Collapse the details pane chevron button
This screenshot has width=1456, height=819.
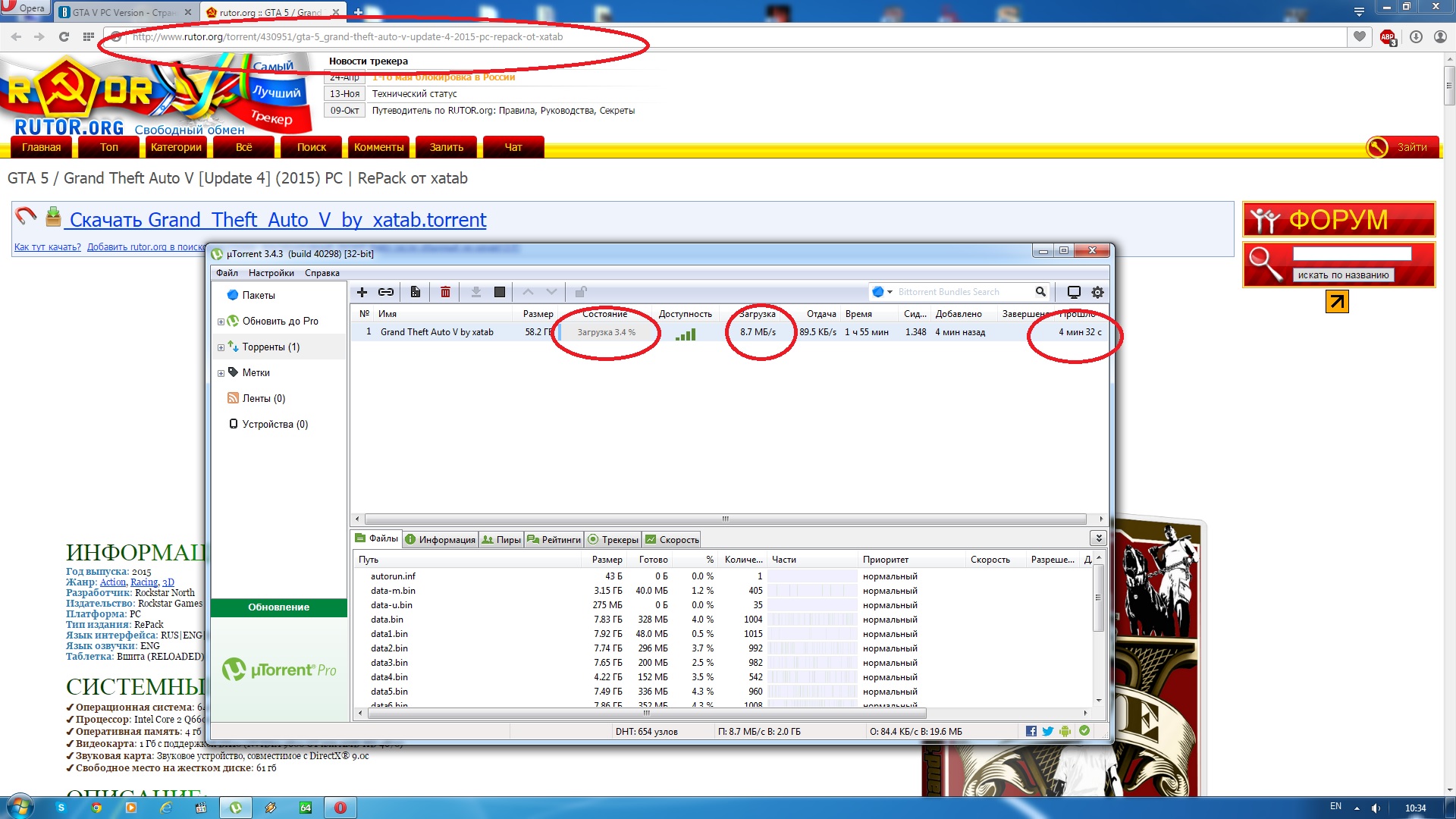(x=1097, y=538)
